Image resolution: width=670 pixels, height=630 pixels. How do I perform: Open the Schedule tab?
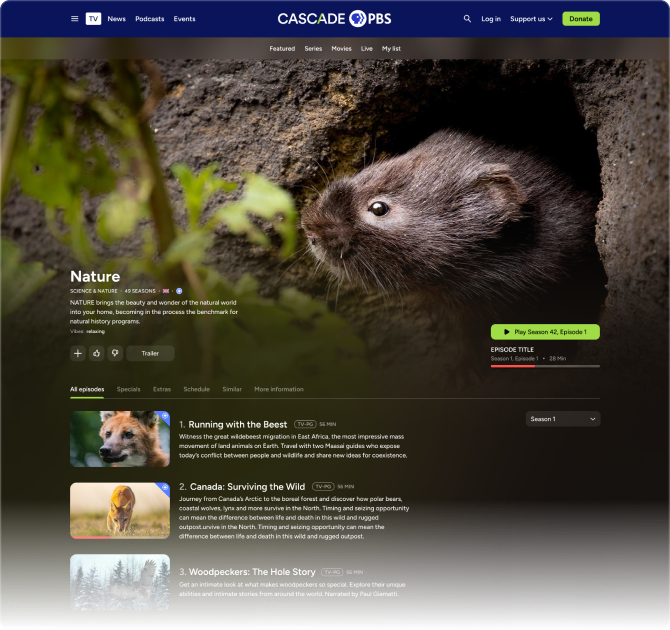tap(196, 389)
